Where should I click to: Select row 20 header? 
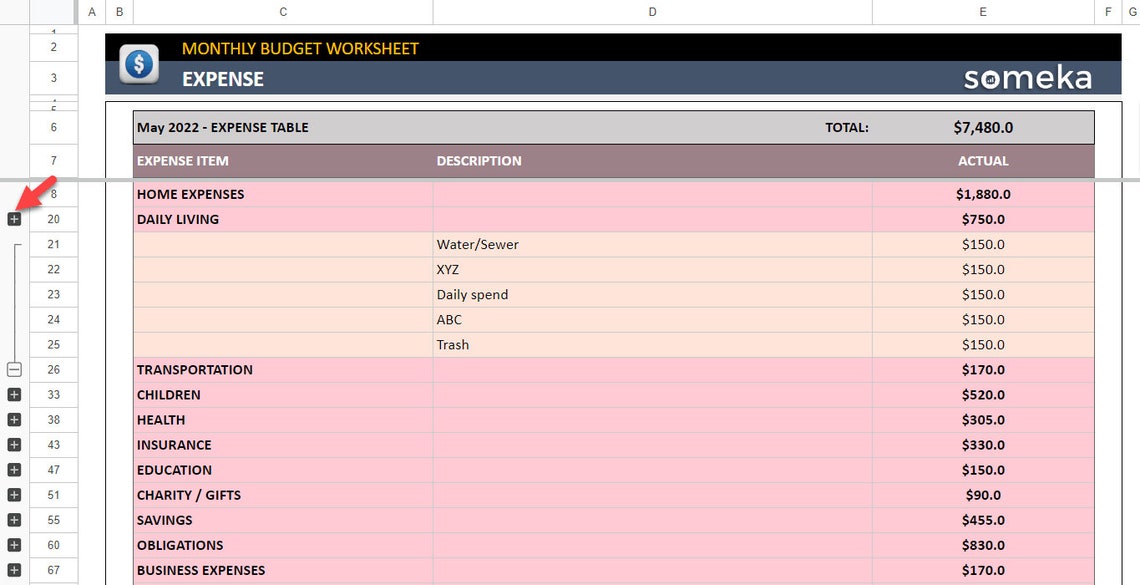[x=54, y=219]
